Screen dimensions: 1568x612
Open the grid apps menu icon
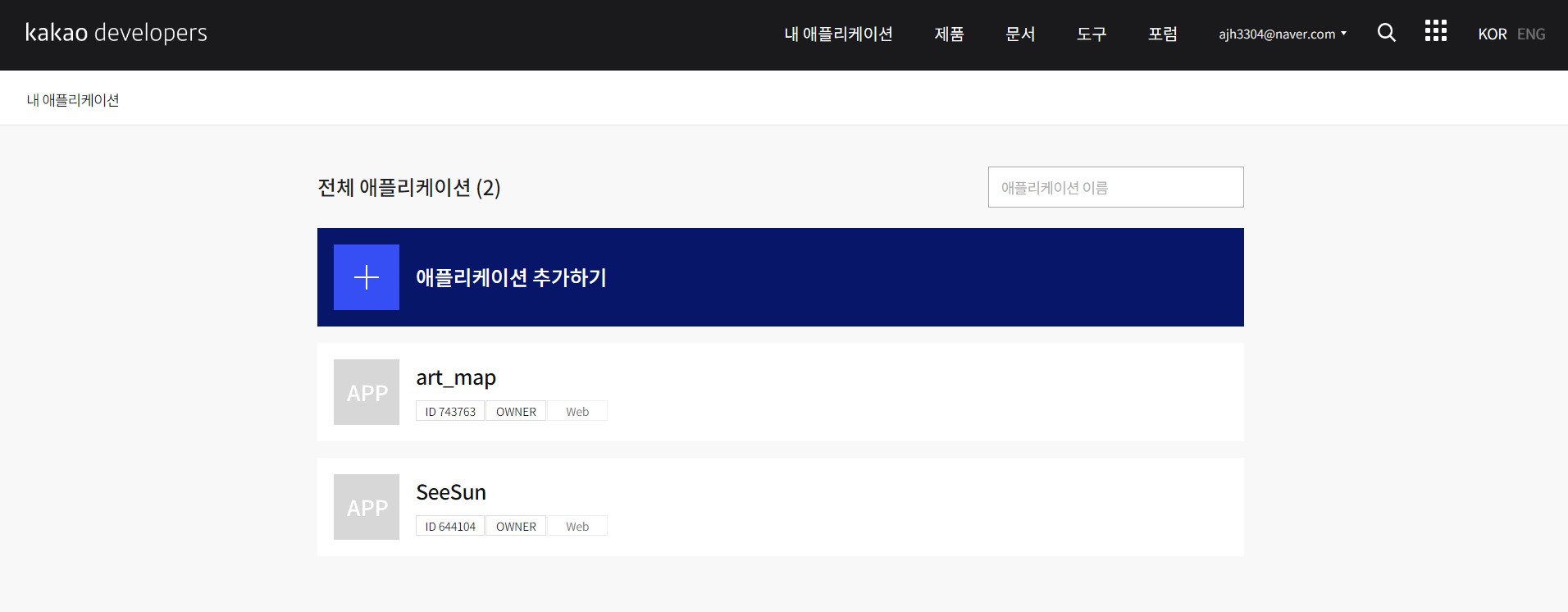pyautogui.click(x=1435, y=31)
